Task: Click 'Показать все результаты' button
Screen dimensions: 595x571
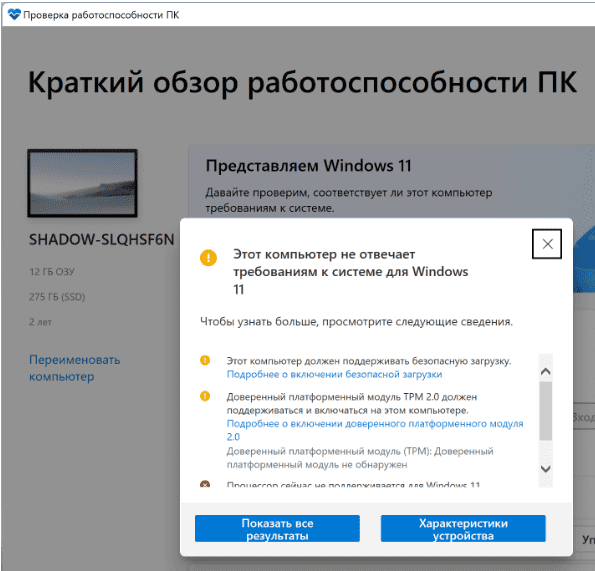Action: (x=277, y=529)
